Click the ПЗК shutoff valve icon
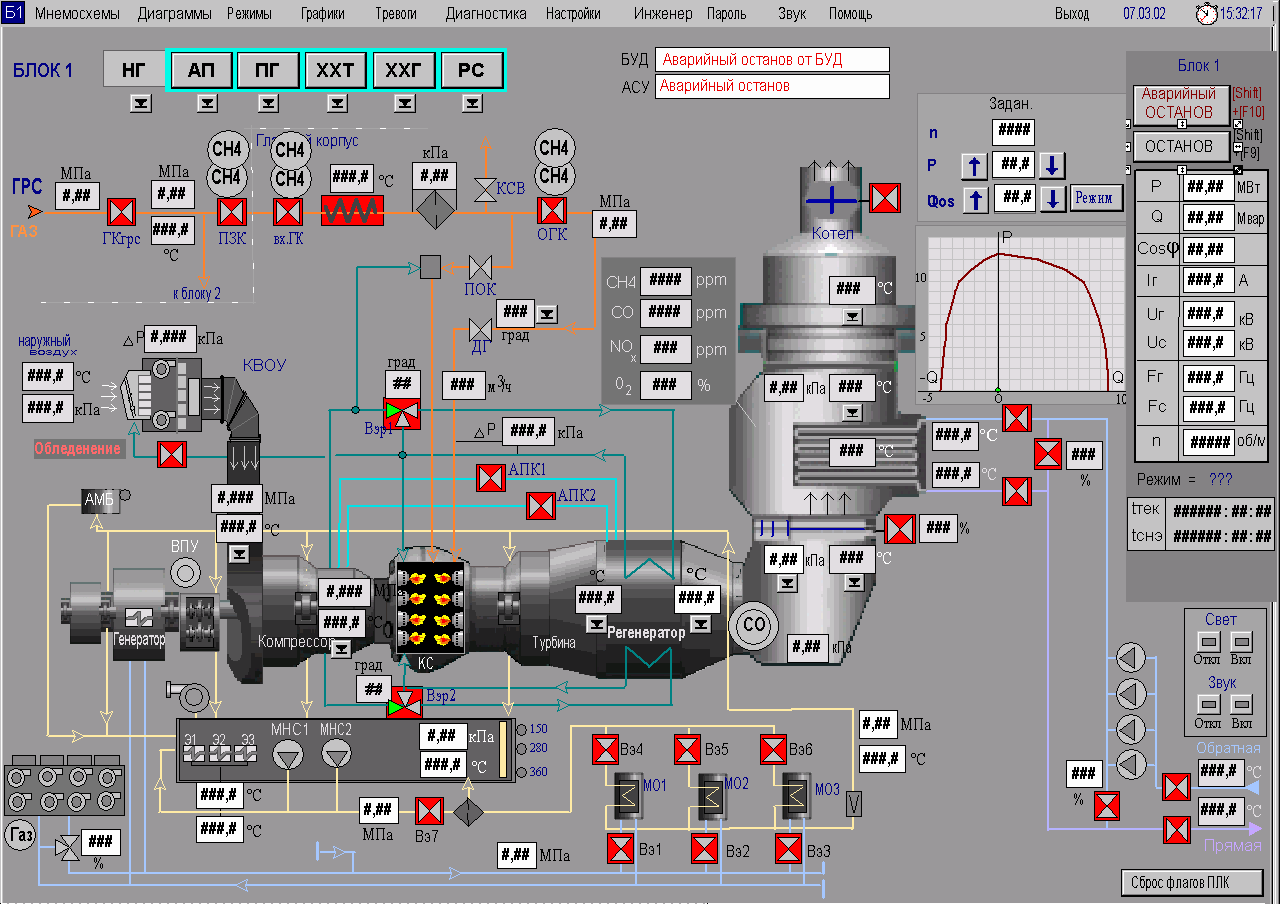The height and width of the screenshot is (904, 1280). click(x=232, y=212)
